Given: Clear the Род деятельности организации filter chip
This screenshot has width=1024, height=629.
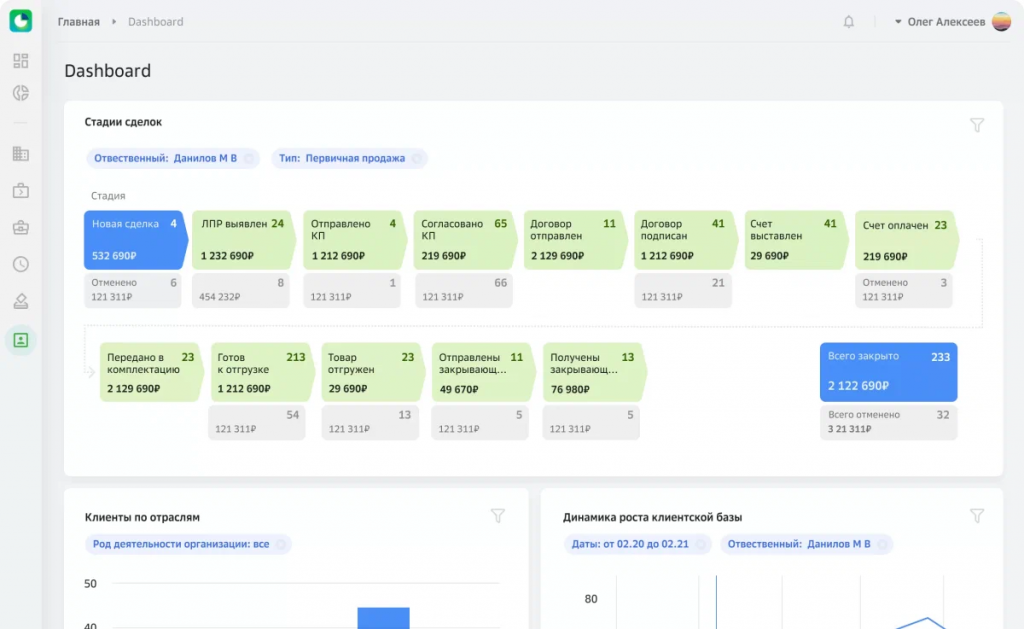Looking at the screenshot, I should click(x=281, y=544).
